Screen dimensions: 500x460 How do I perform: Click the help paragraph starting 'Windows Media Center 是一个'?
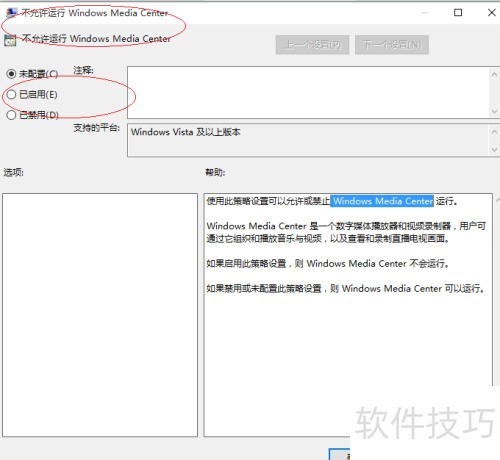pos(346,232)
